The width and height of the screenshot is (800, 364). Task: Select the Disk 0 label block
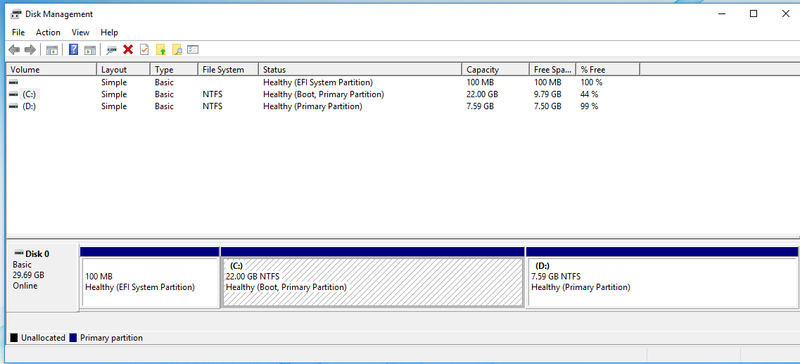(43, 278)
